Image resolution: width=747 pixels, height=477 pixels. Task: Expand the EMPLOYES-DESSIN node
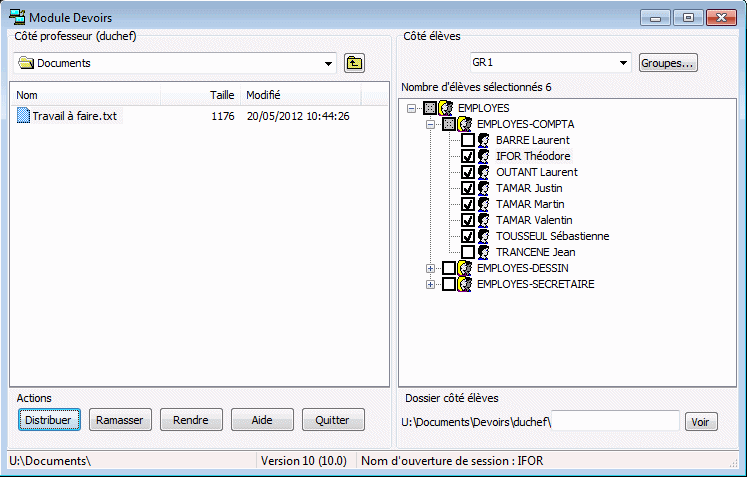430,269
